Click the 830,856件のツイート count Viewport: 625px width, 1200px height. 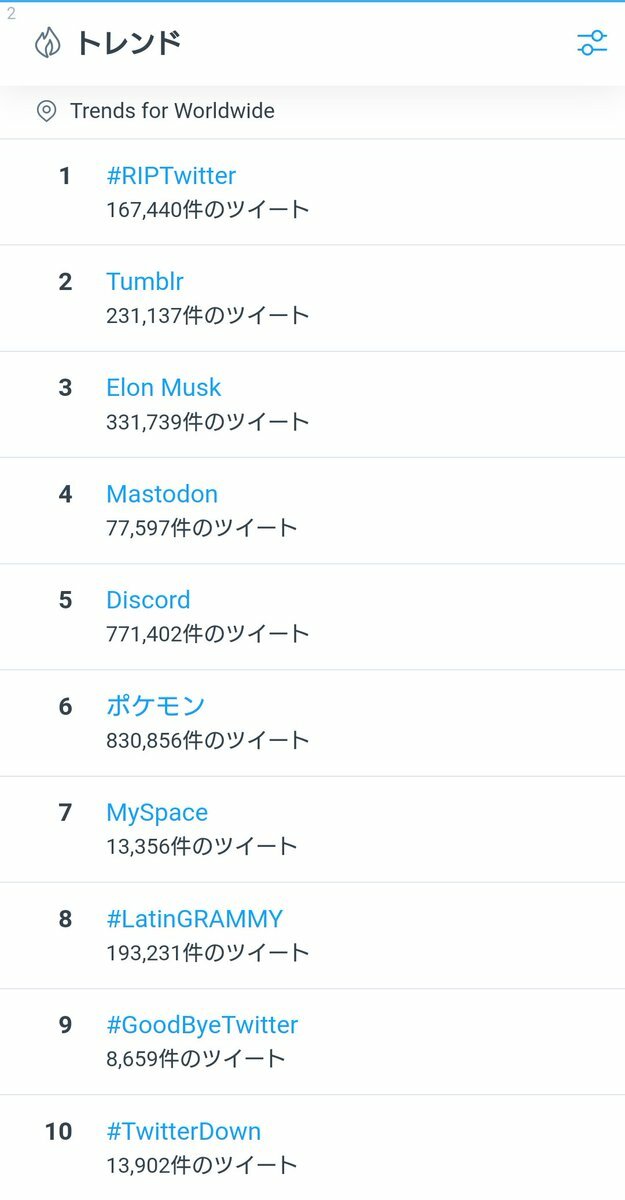tap(208, 740)
